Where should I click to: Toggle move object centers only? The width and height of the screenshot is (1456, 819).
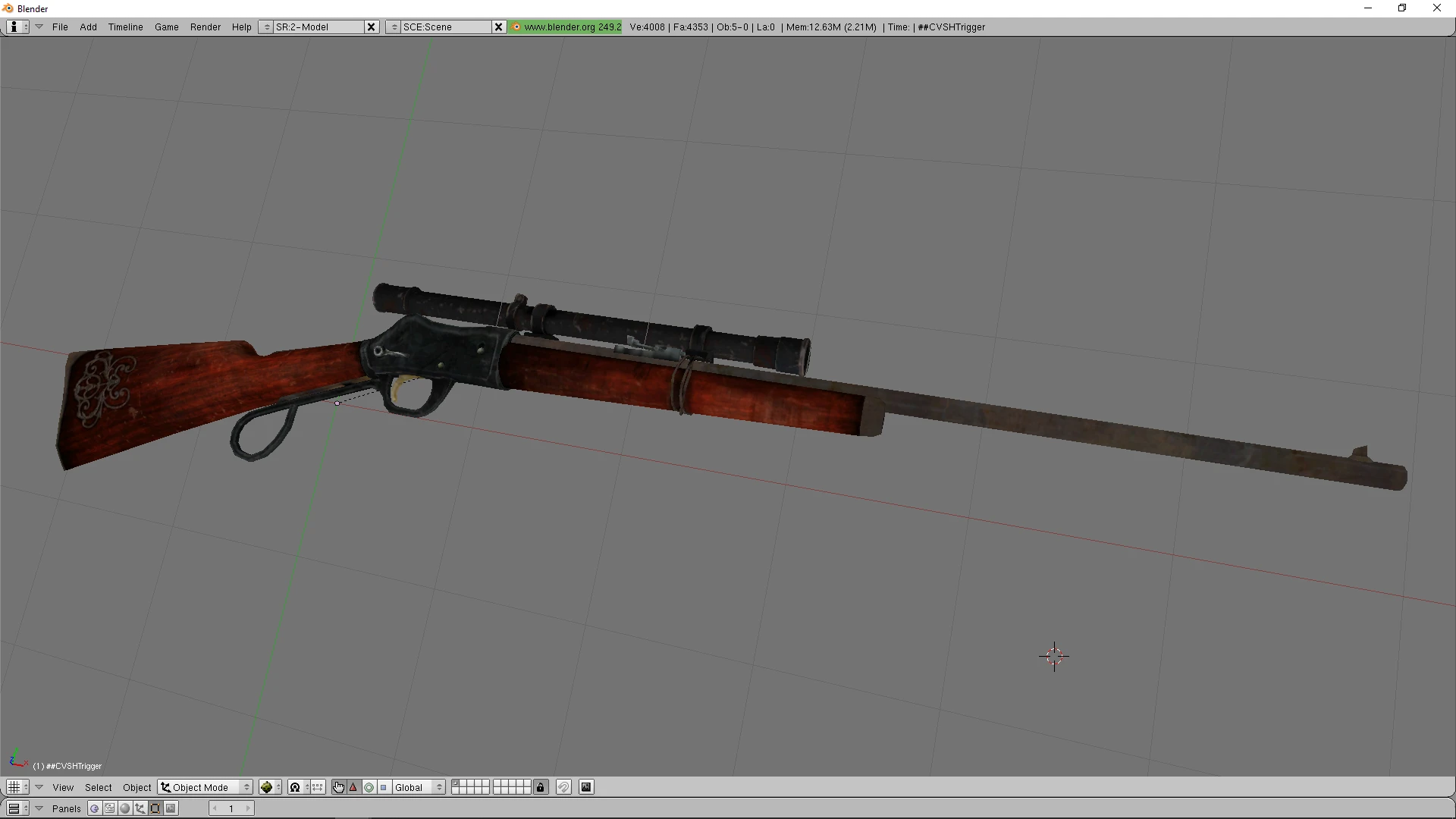[318, 787]
